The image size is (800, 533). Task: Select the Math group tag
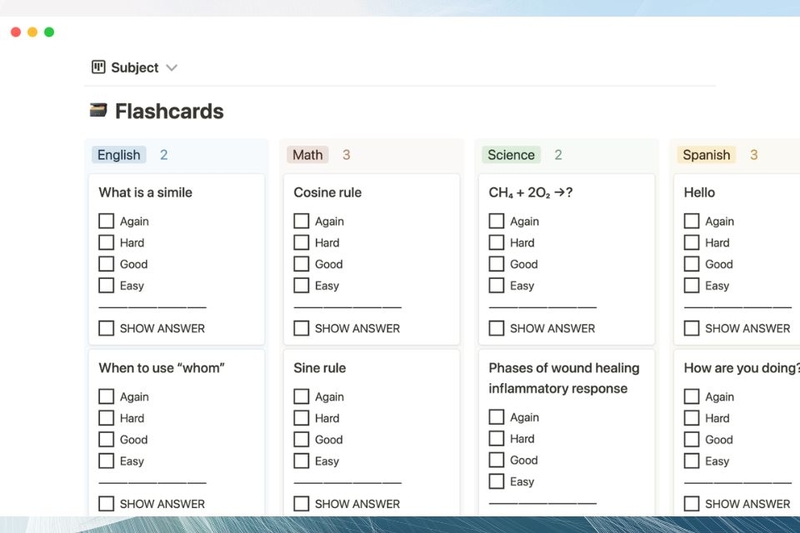click(x=308, y=155)
